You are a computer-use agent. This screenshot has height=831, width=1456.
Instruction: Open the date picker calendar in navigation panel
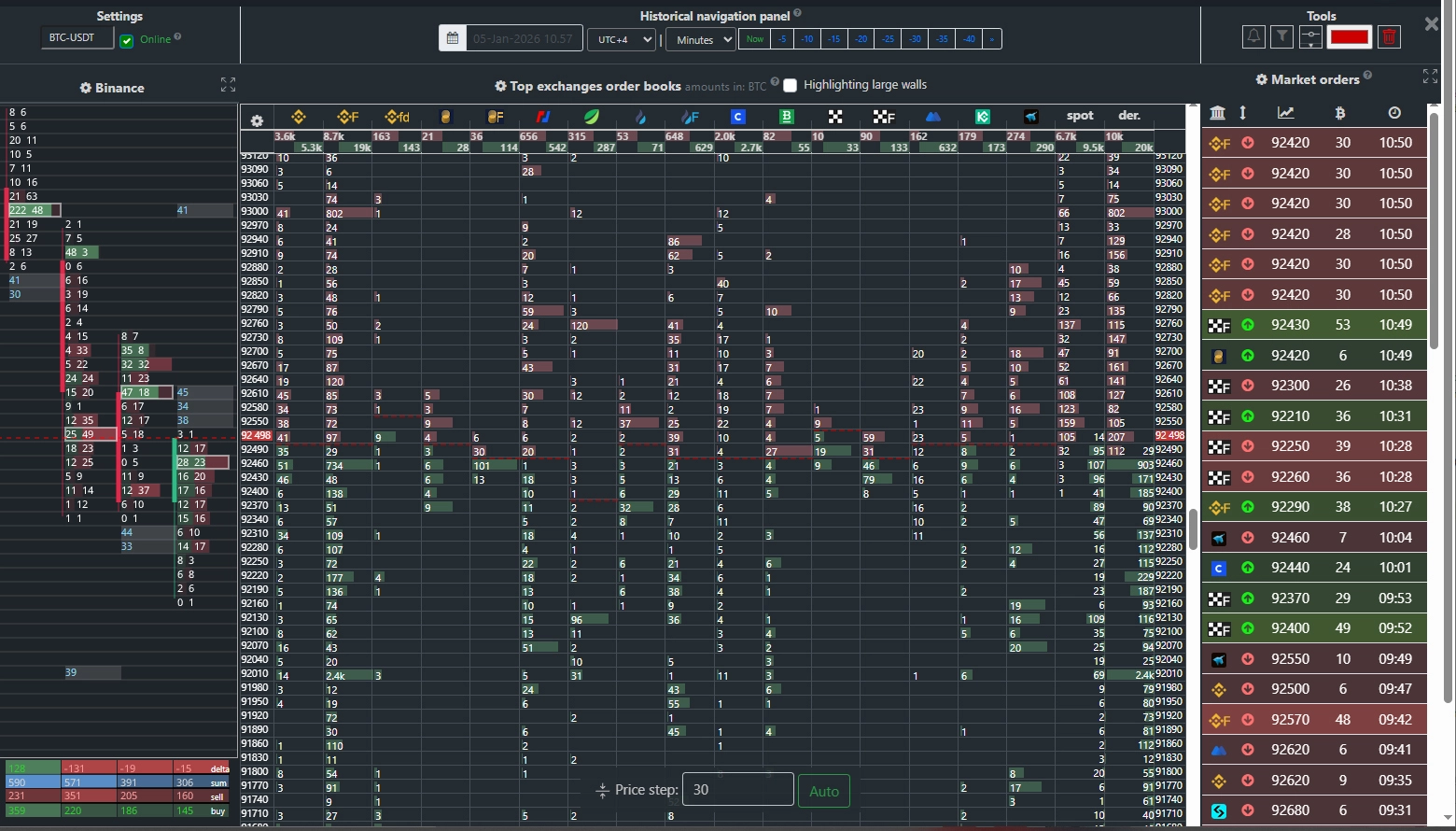(455, 37)
